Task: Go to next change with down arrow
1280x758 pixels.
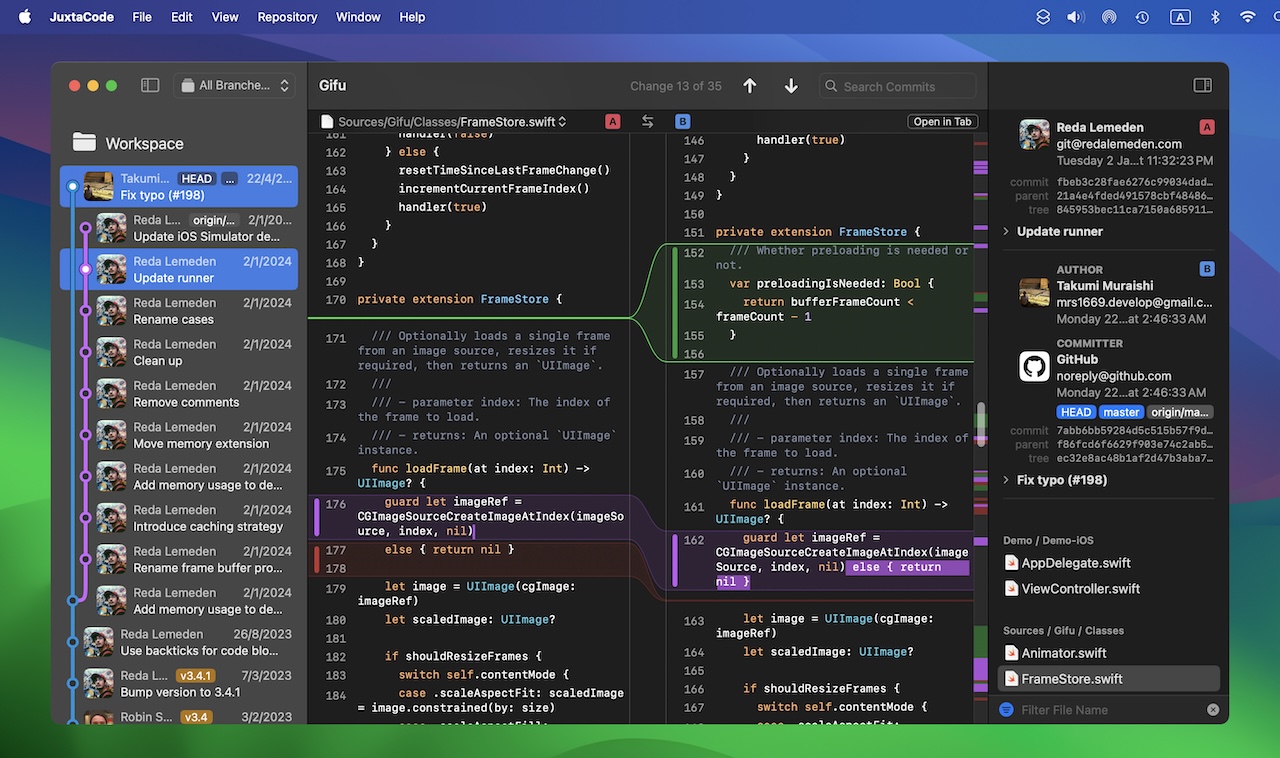Action: pyautogui.click(x=791, y=87)
